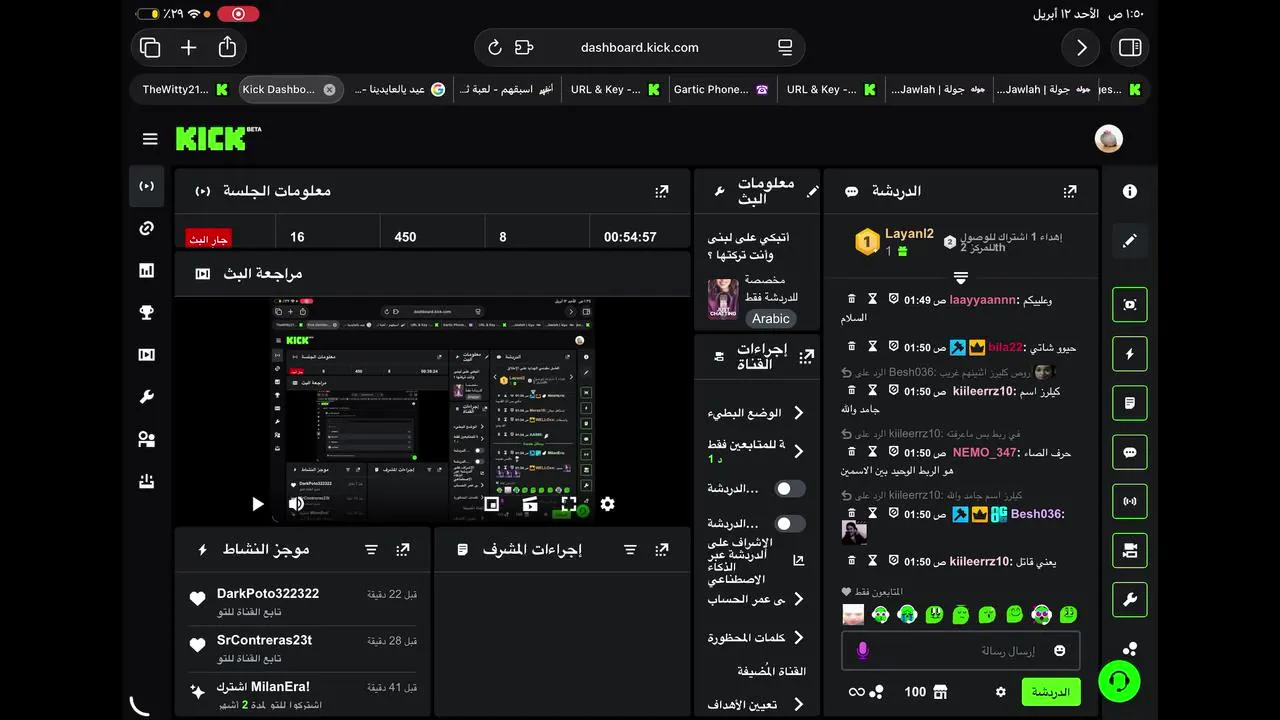Click the green send chat button
The width and height of the screenshot is (1280, 720).
(x=1051, y=692)
